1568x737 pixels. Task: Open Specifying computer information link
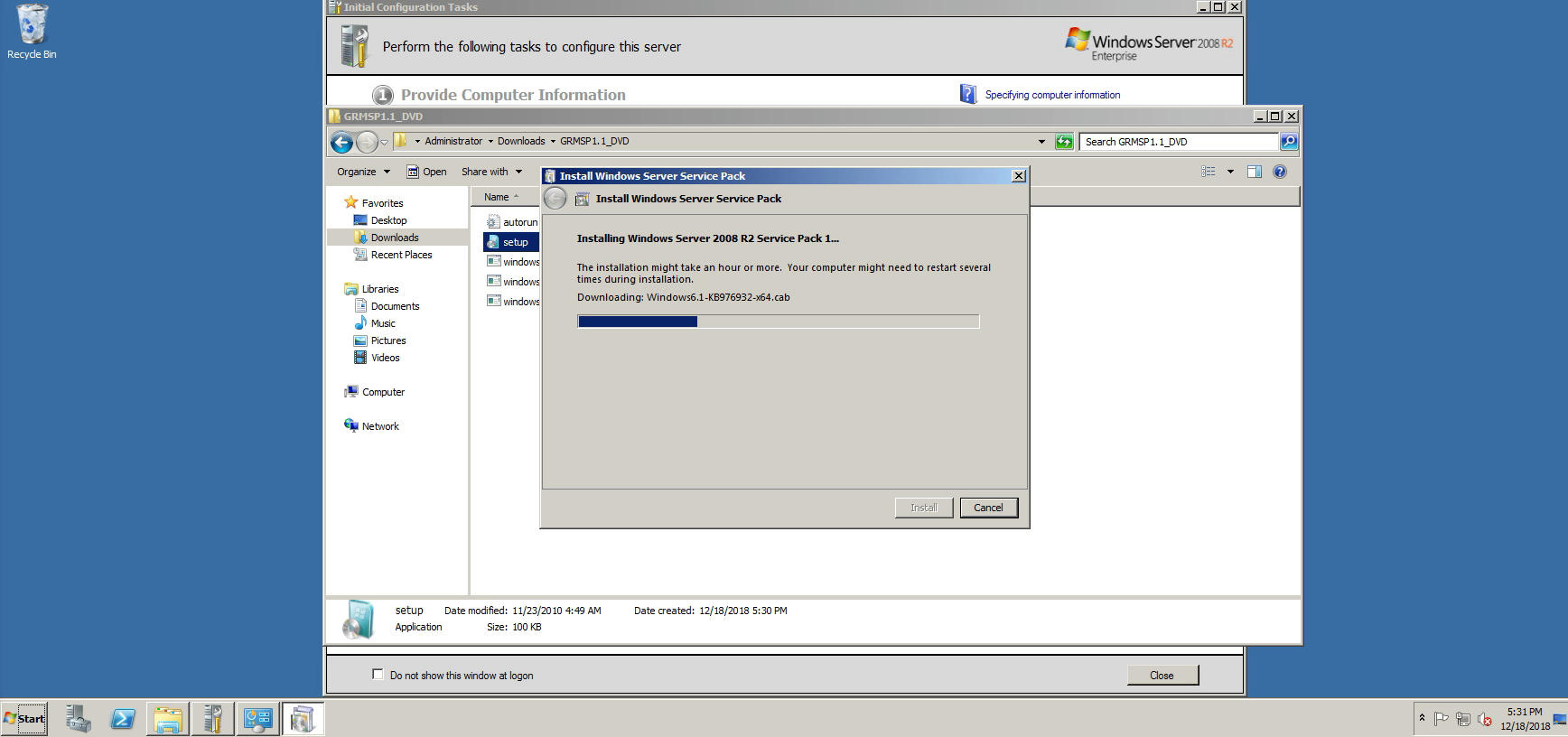[x=1052, y=95]
